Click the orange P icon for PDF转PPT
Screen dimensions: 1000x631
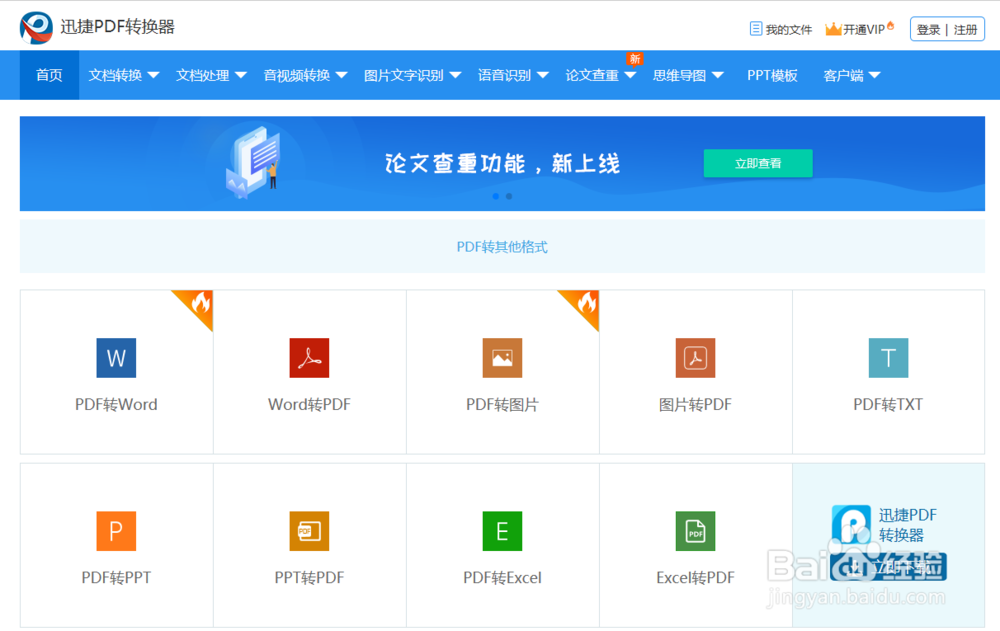coord(116,531)
